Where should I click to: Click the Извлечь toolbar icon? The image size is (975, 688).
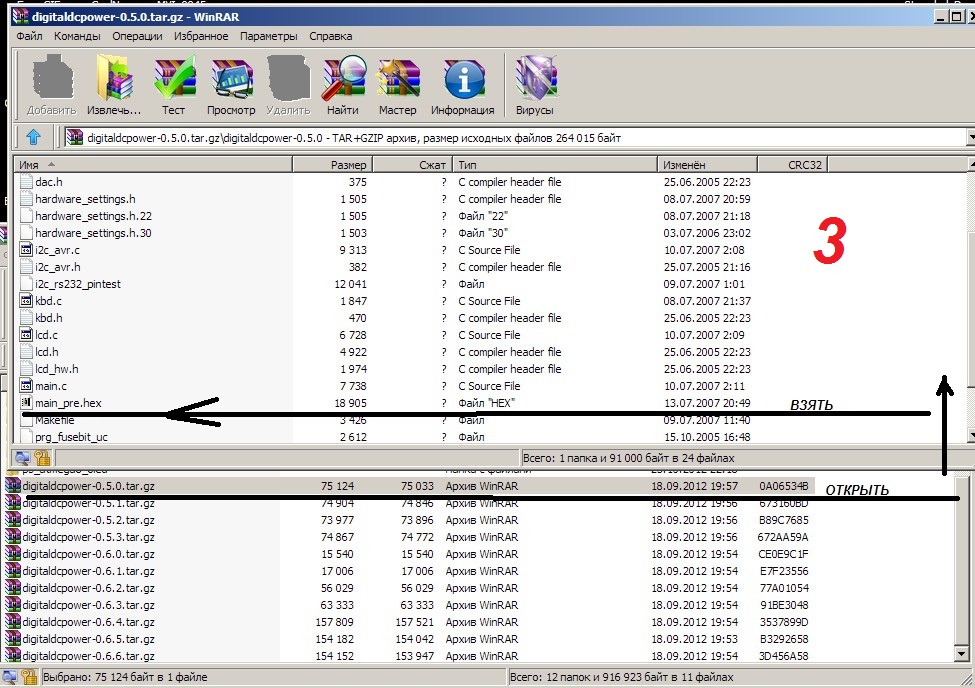(114, 78)
